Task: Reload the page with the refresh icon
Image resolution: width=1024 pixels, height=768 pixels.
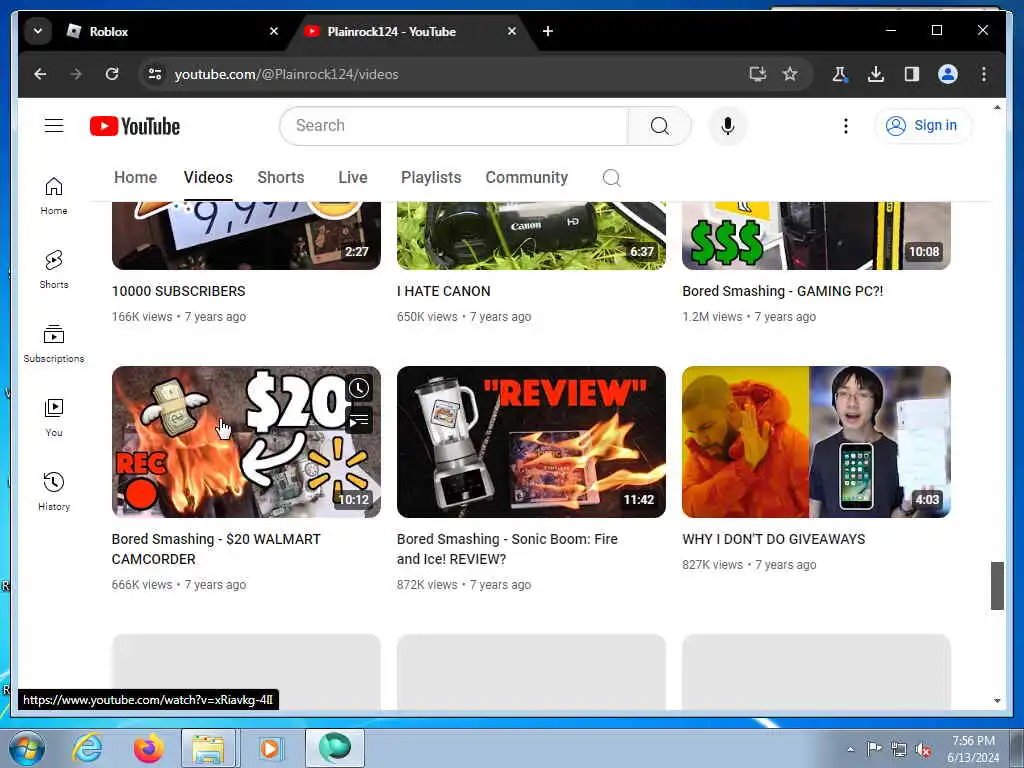Action: (112, 74)
